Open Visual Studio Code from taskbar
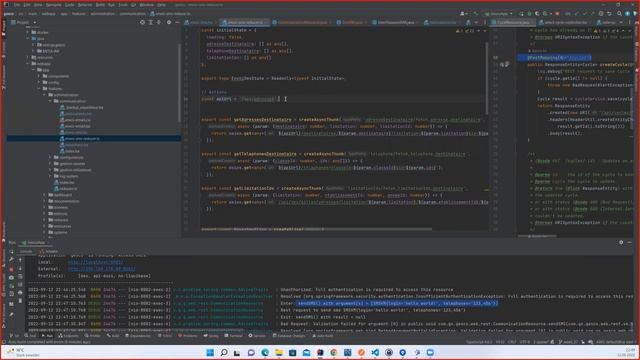Viewport: 640px width, 360px height. pyautogui.click(x=375, y=353)
